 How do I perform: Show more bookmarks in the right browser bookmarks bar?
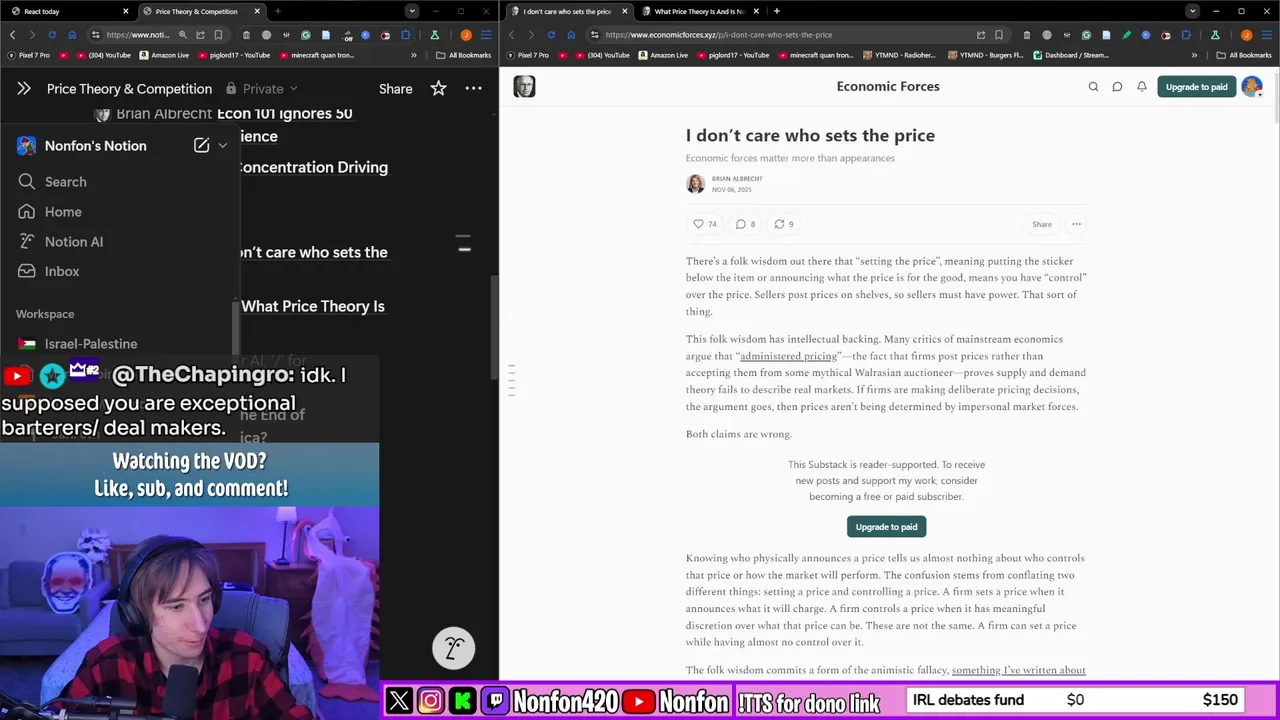tap(1193, 55)
